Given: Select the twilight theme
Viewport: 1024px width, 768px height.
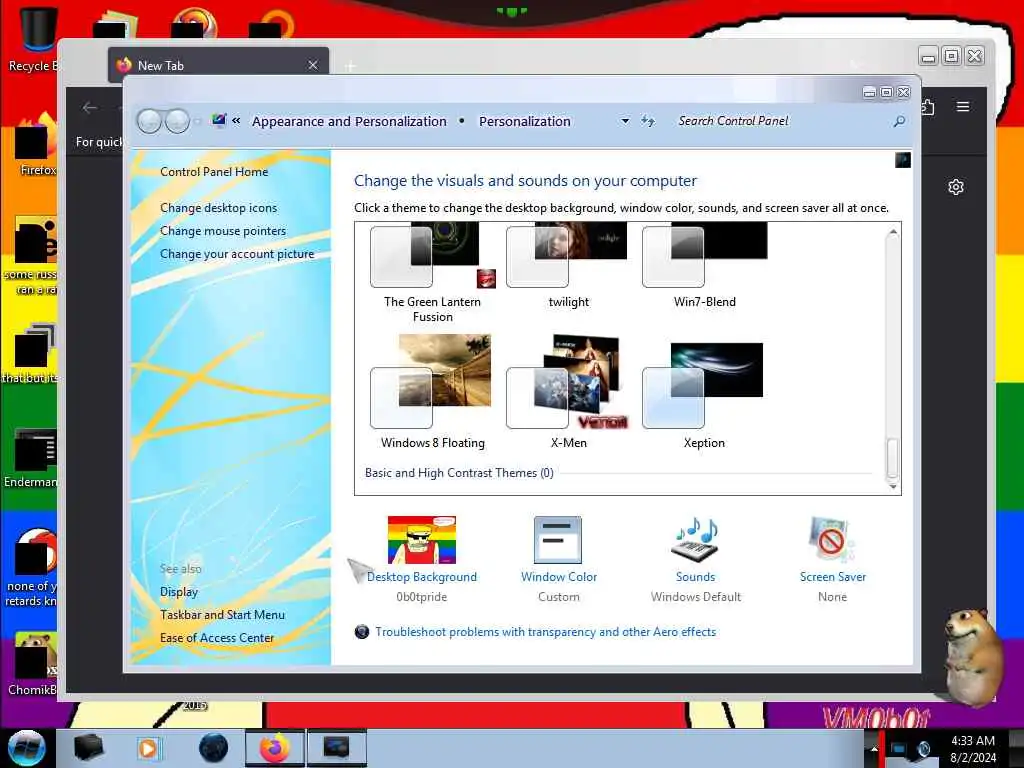Looking at the screenshot, I should point(568,266).
